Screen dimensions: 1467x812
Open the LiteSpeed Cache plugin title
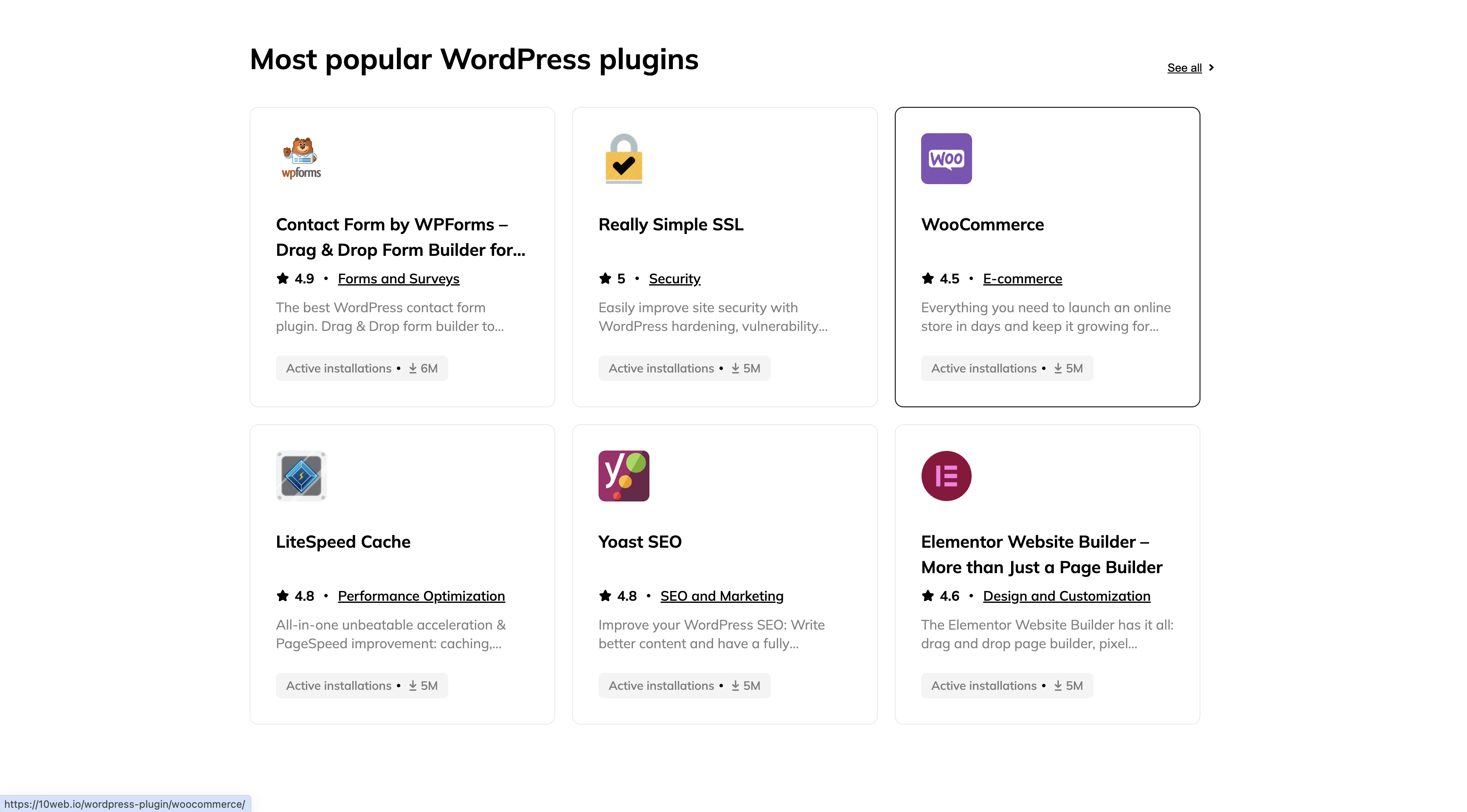click(x=343, y=542)
